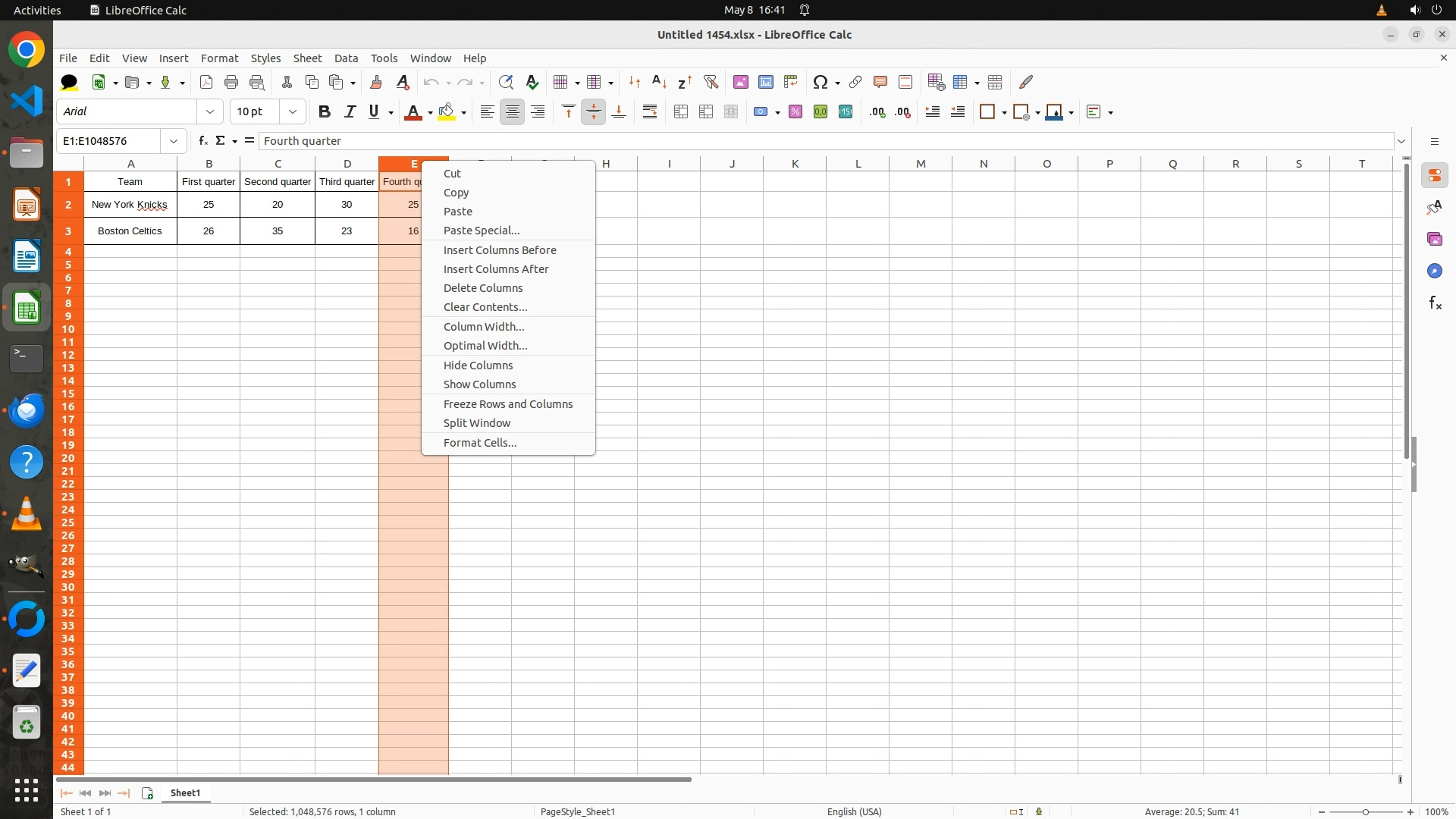Click the Merge and Center Cells icon
Image resolution: width=1456 pixels, height=819 pixels.
coord(681,112)
